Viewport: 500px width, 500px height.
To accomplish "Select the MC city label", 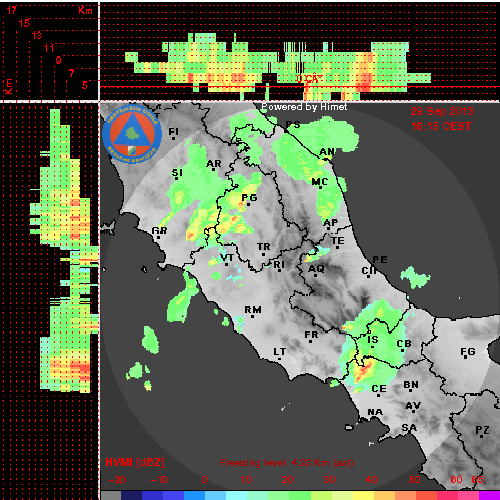I will pyautogui.click(x=320, y=182).
